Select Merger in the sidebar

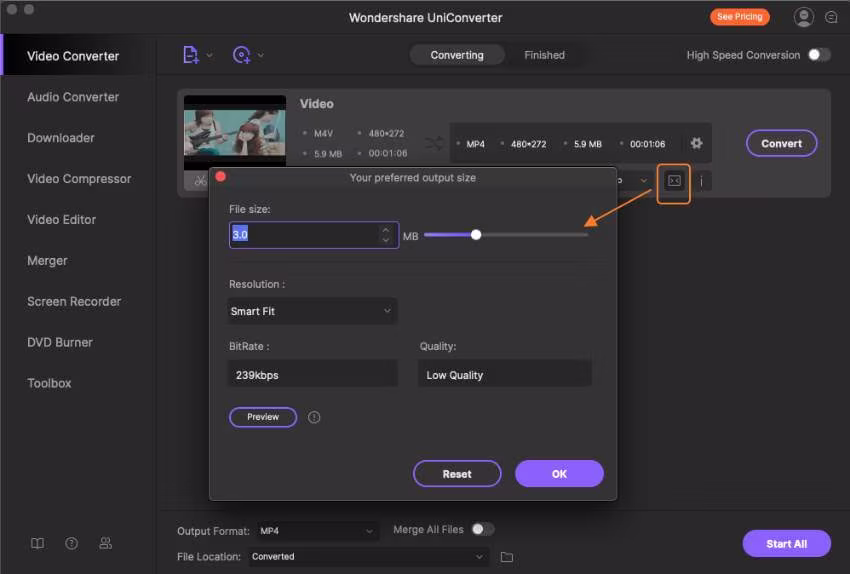(x=47, y=261)
